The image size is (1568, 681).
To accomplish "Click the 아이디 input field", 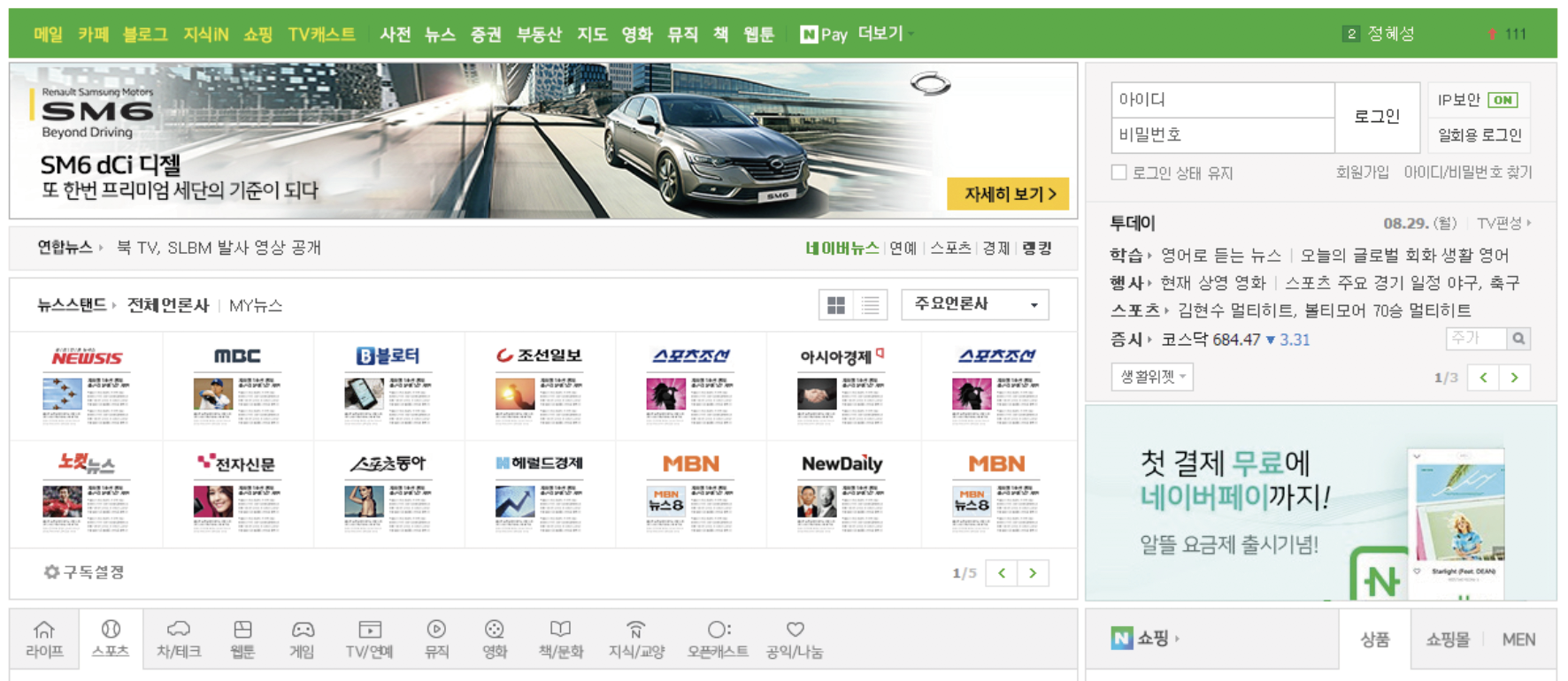I will 1223,100.
